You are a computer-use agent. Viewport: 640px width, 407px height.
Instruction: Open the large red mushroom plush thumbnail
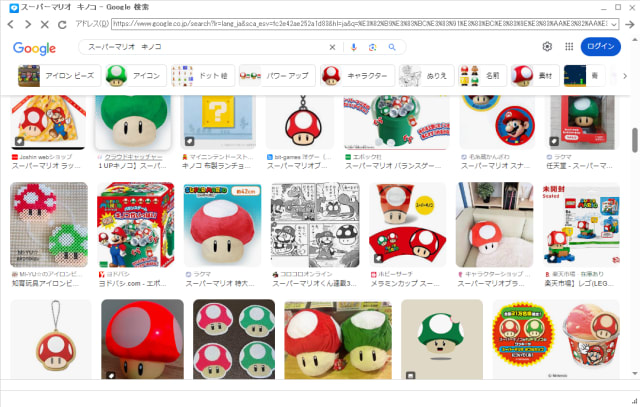pyautogui.click(x=222, y=225)
